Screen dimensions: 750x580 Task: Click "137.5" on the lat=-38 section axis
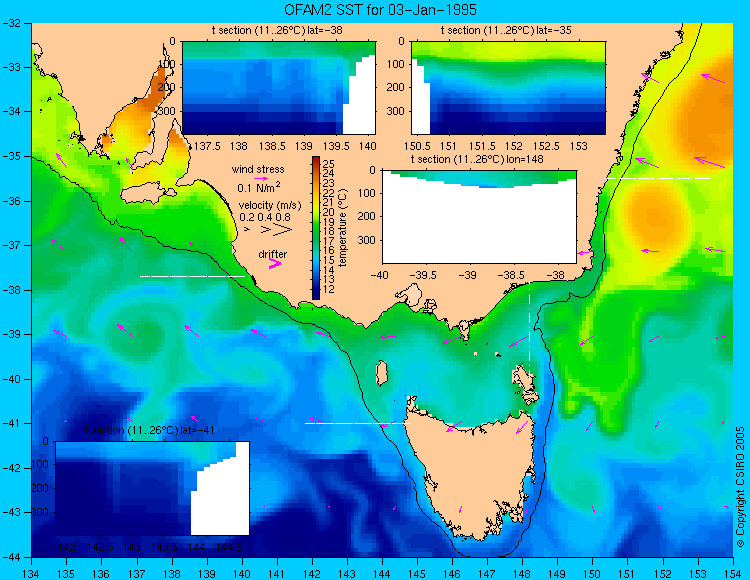click(x=208, y=146)
